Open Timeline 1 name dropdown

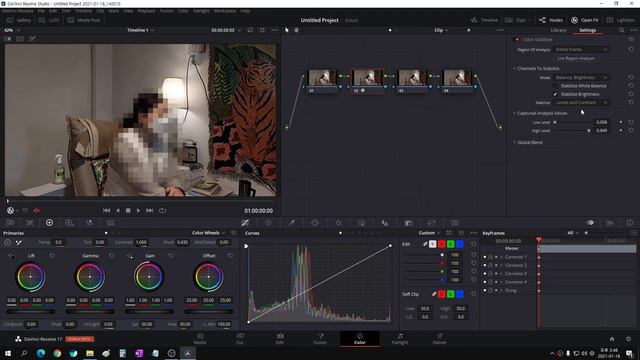pos(140,30)
